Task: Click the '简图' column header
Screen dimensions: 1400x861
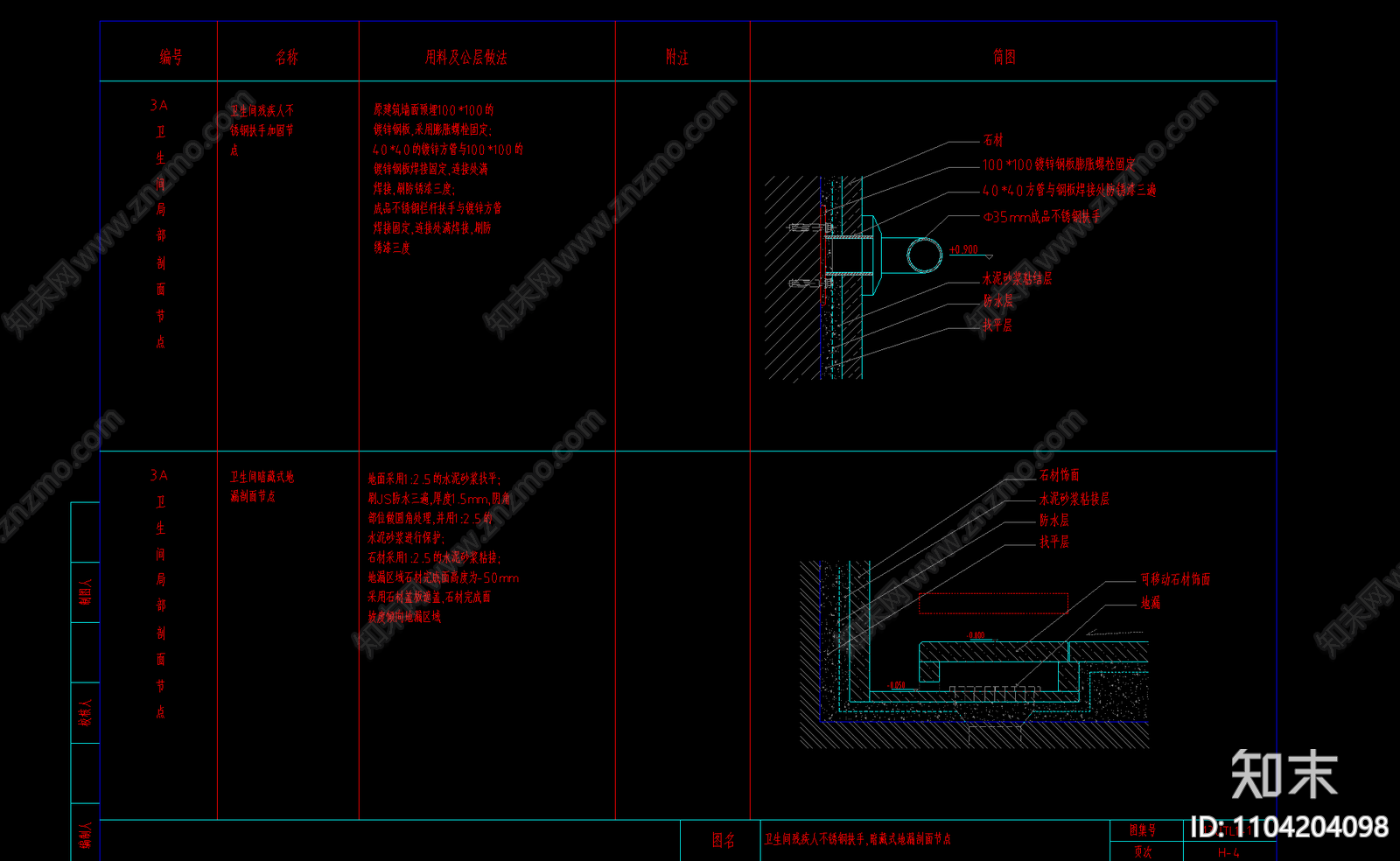Action: coord(1004,57)
